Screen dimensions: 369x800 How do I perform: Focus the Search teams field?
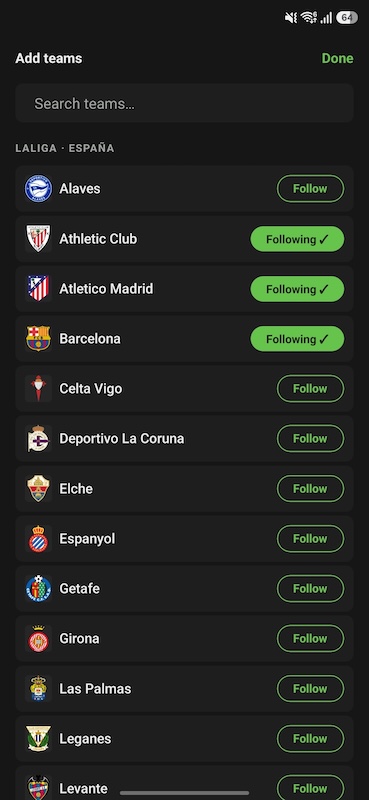(x=184, y=104)
